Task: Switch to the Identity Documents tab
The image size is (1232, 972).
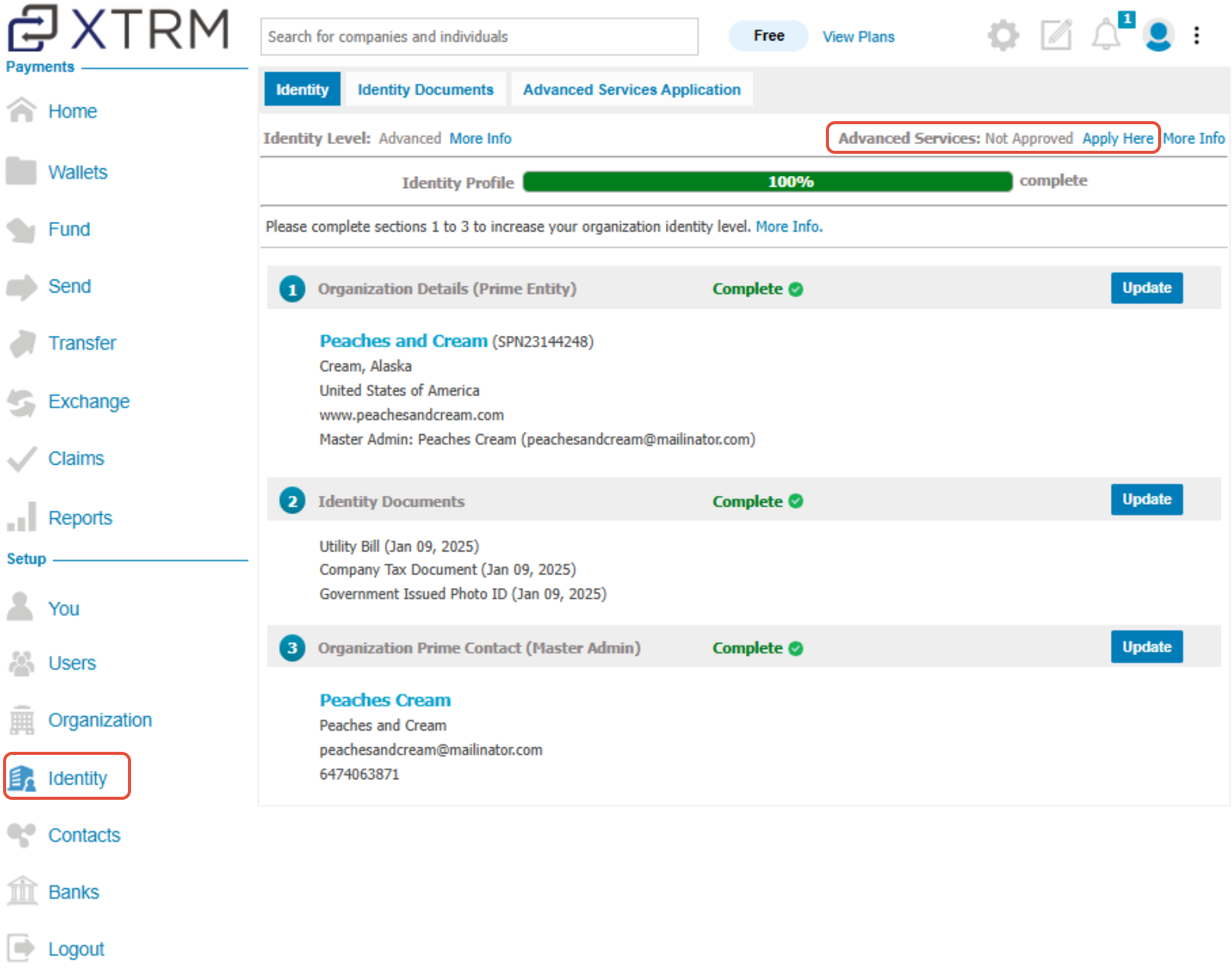Action: point(425,90)
